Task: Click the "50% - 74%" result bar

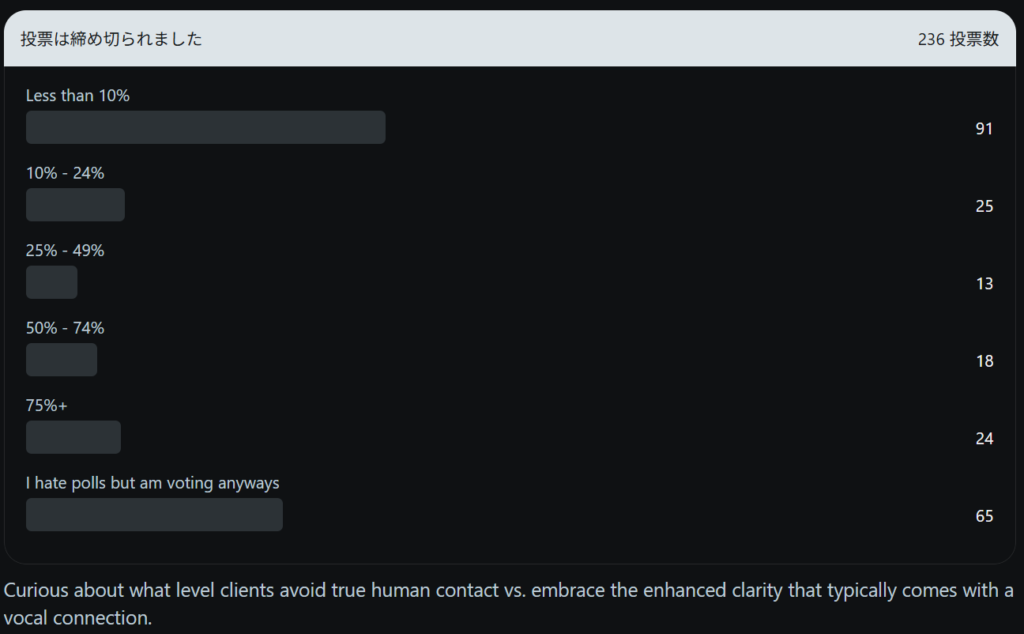Action: click(x=61, y=360)
